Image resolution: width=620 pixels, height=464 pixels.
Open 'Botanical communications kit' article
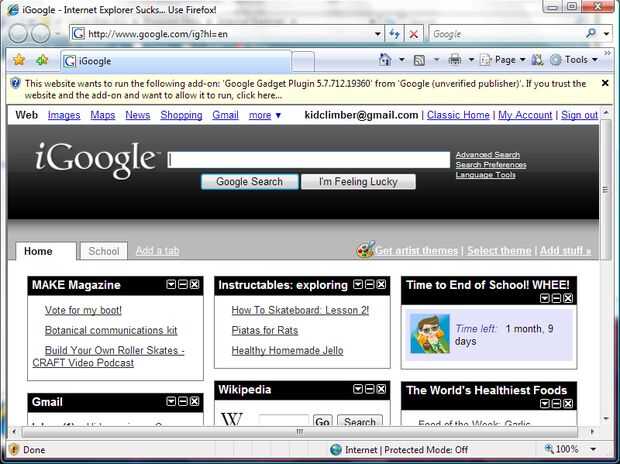(x=111, y=330)
